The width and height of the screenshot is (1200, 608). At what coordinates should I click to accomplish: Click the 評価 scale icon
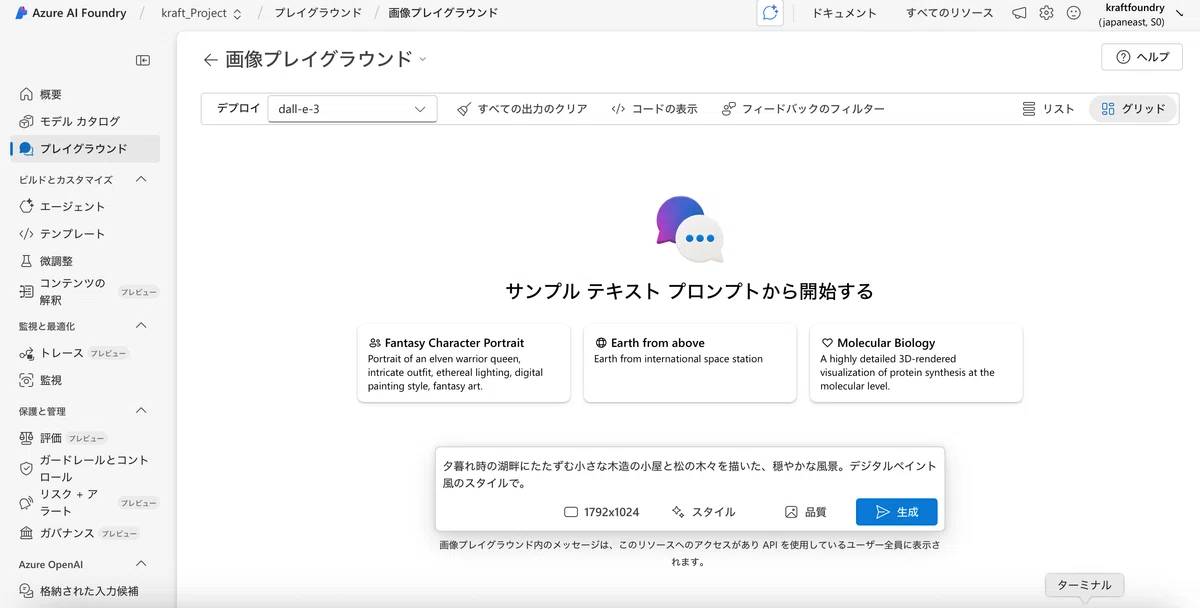[x=27, y=438]
